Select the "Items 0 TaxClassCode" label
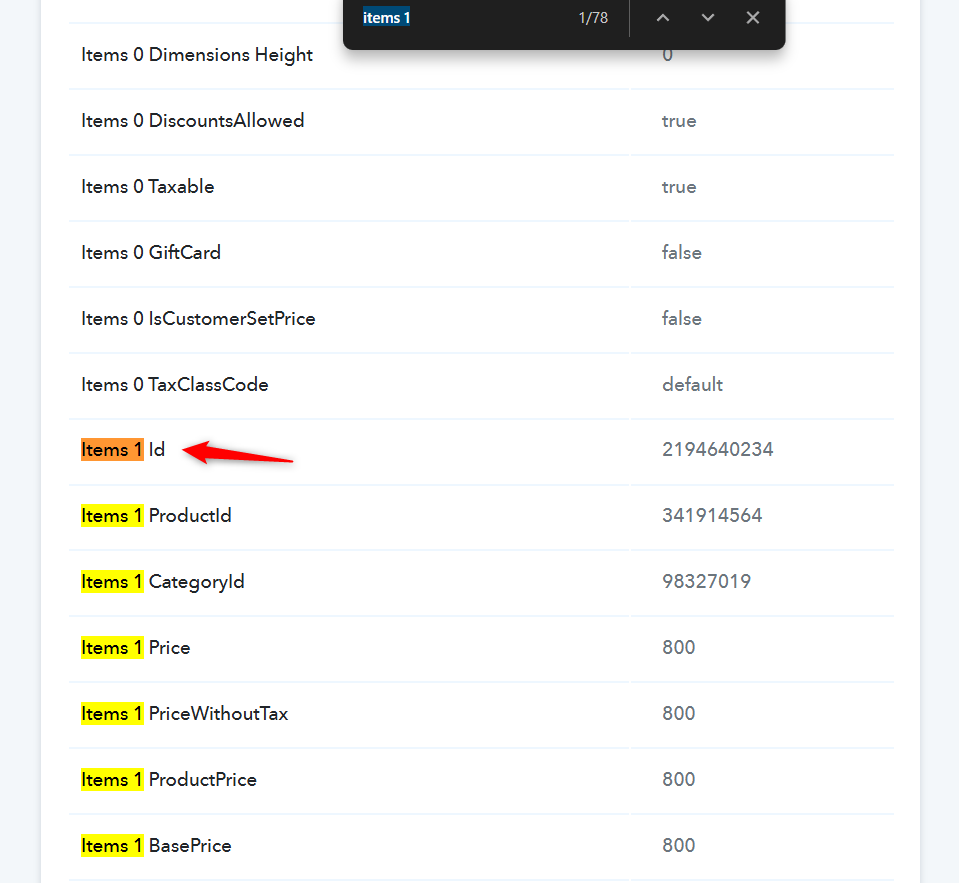The image size is (959, 883). coord(174,385)
